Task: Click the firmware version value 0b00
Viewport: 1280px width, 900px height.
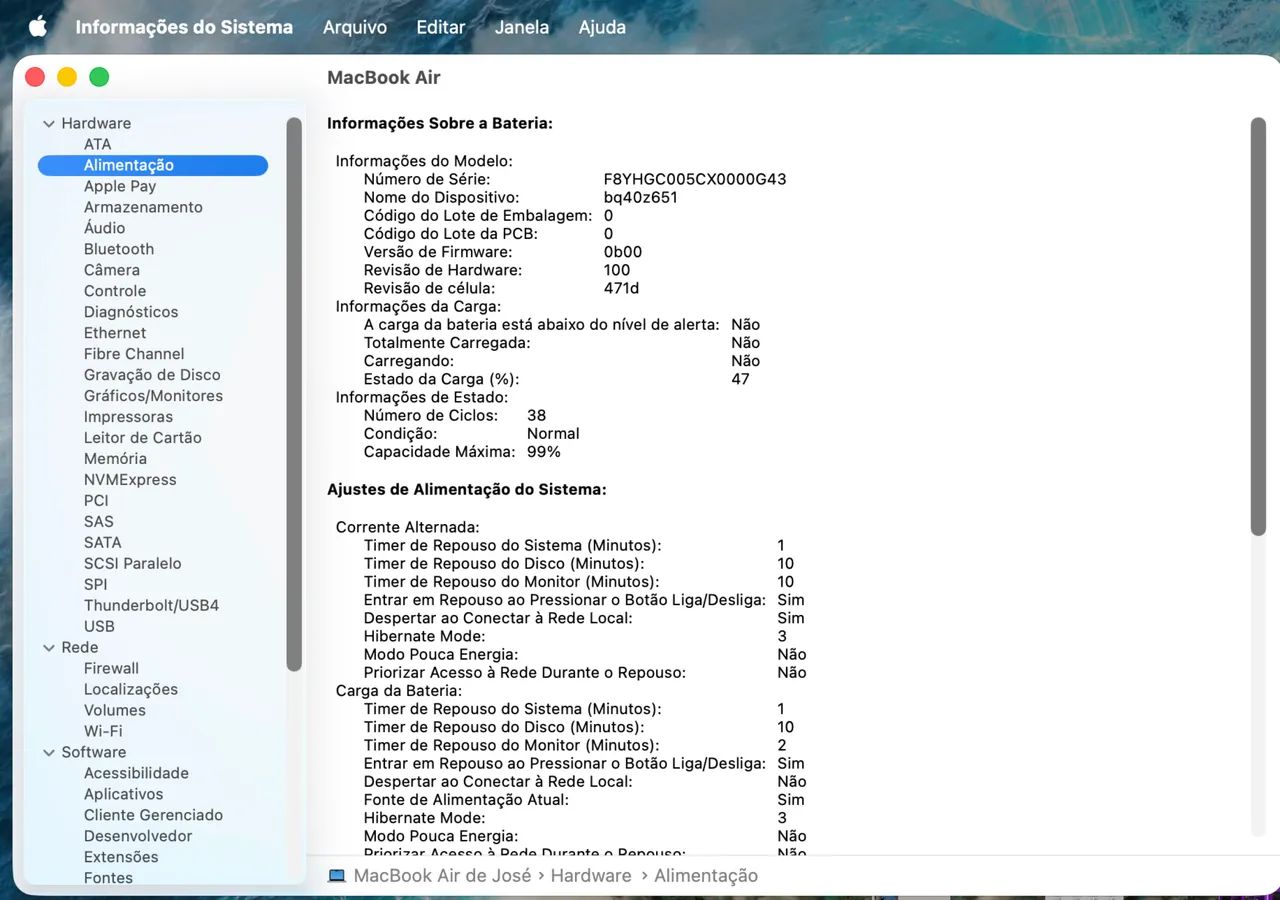Action: coord(623,252)
